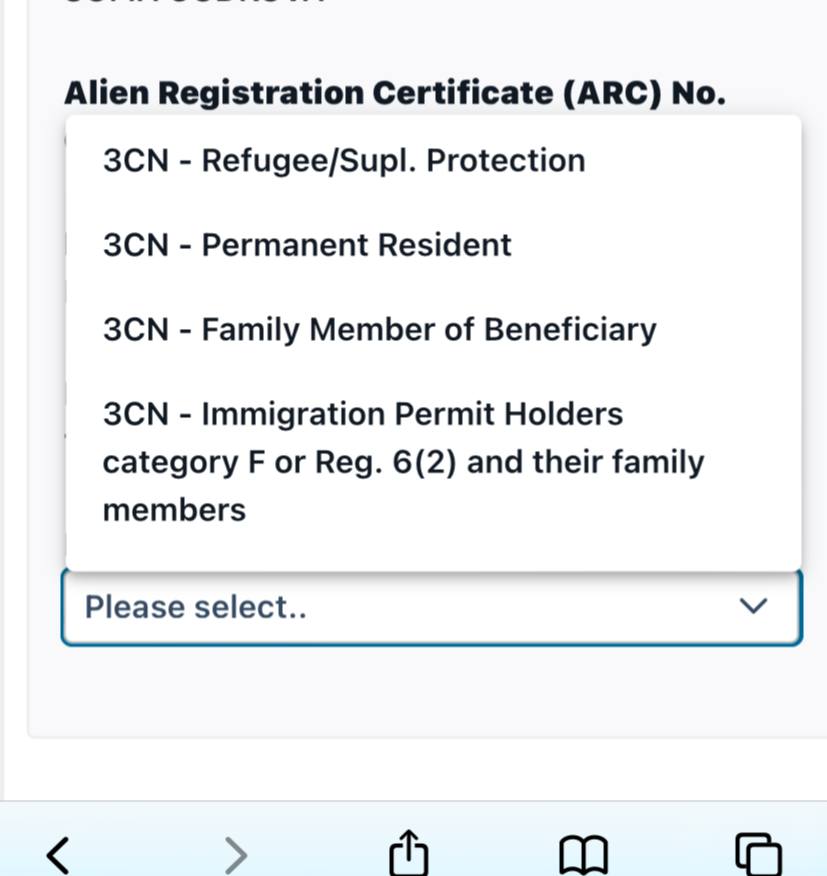Click the 'Please select..' placeholder text
Screen dimensions: 827x876
195,607
